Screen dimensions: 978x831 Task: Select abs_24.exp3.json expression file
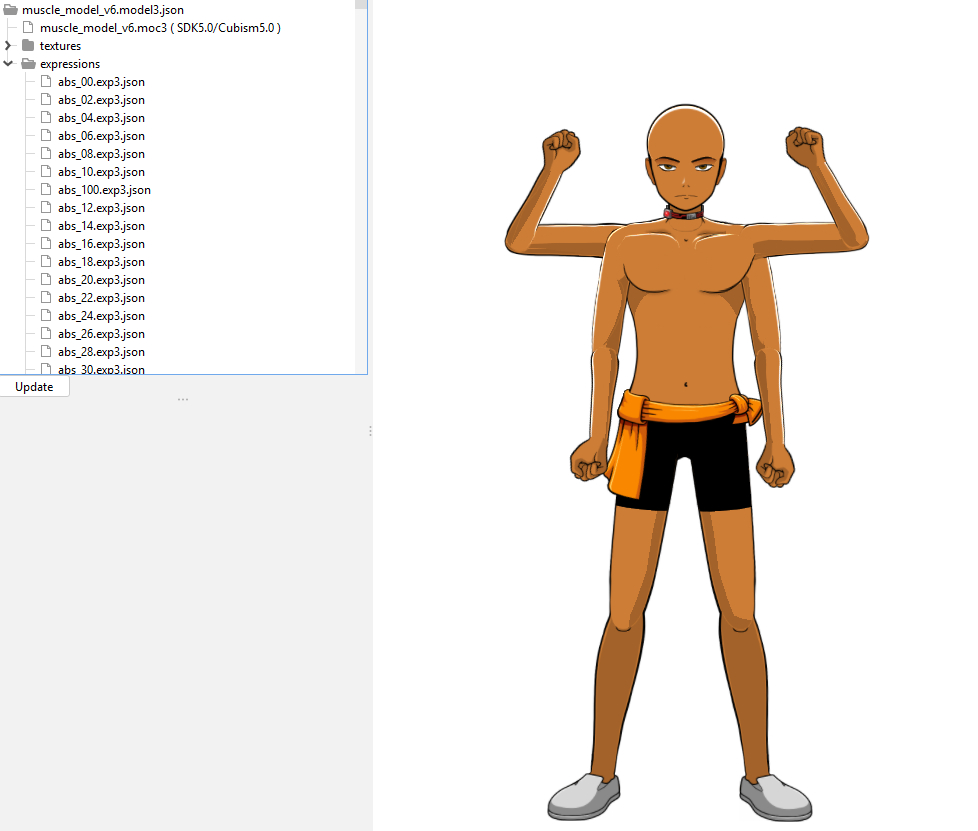pos(101,316)
